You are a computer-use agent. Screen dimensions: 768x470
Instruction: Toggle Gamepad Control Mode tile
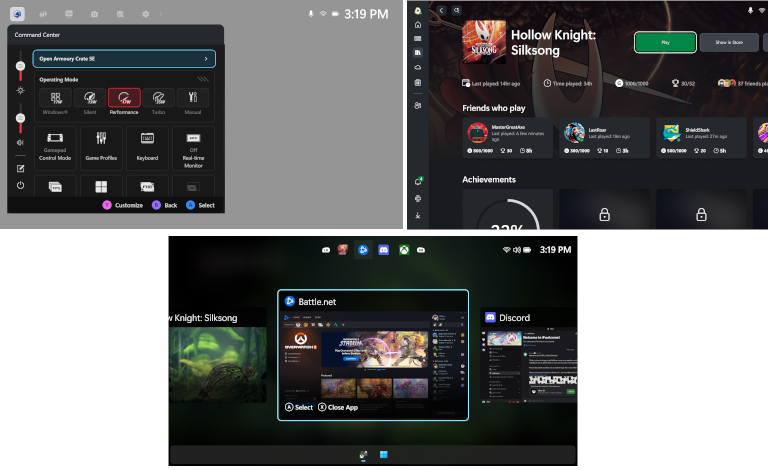coord(55,148)
